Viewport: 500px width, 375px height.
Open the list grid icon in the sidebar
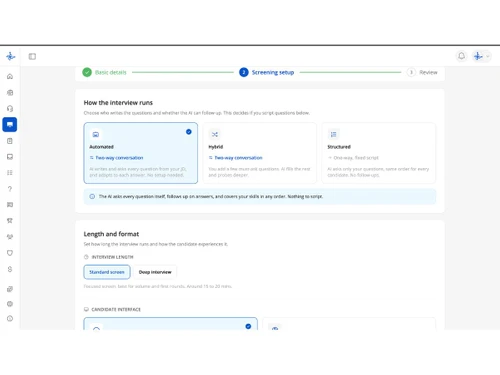10,173
